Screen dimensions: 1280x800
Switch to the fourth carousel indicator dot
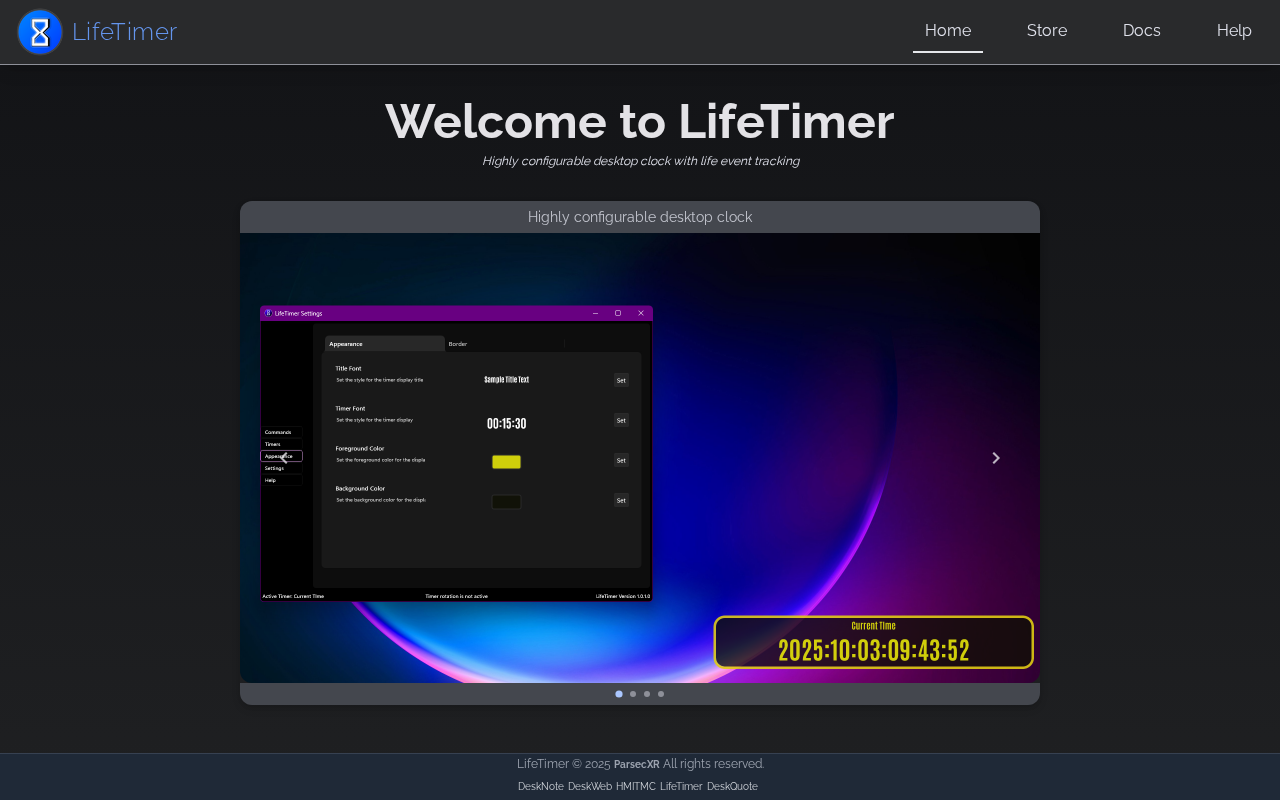(661, 694)
